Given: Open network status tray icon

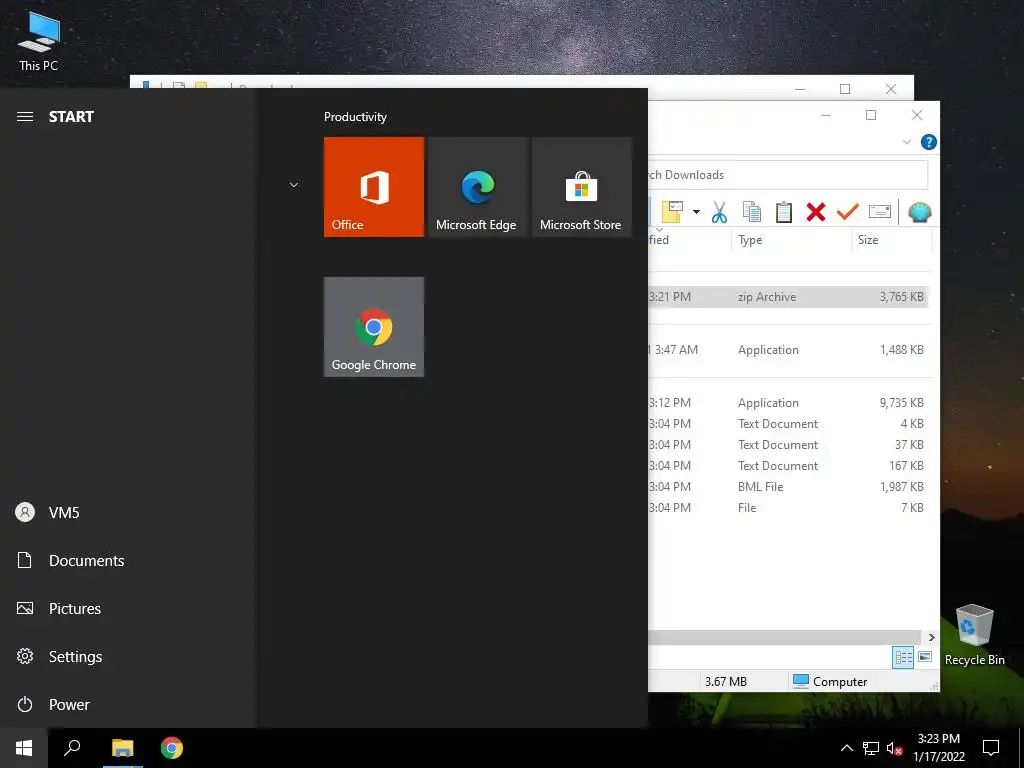Looking at the screenshot, I should point(871,748).
